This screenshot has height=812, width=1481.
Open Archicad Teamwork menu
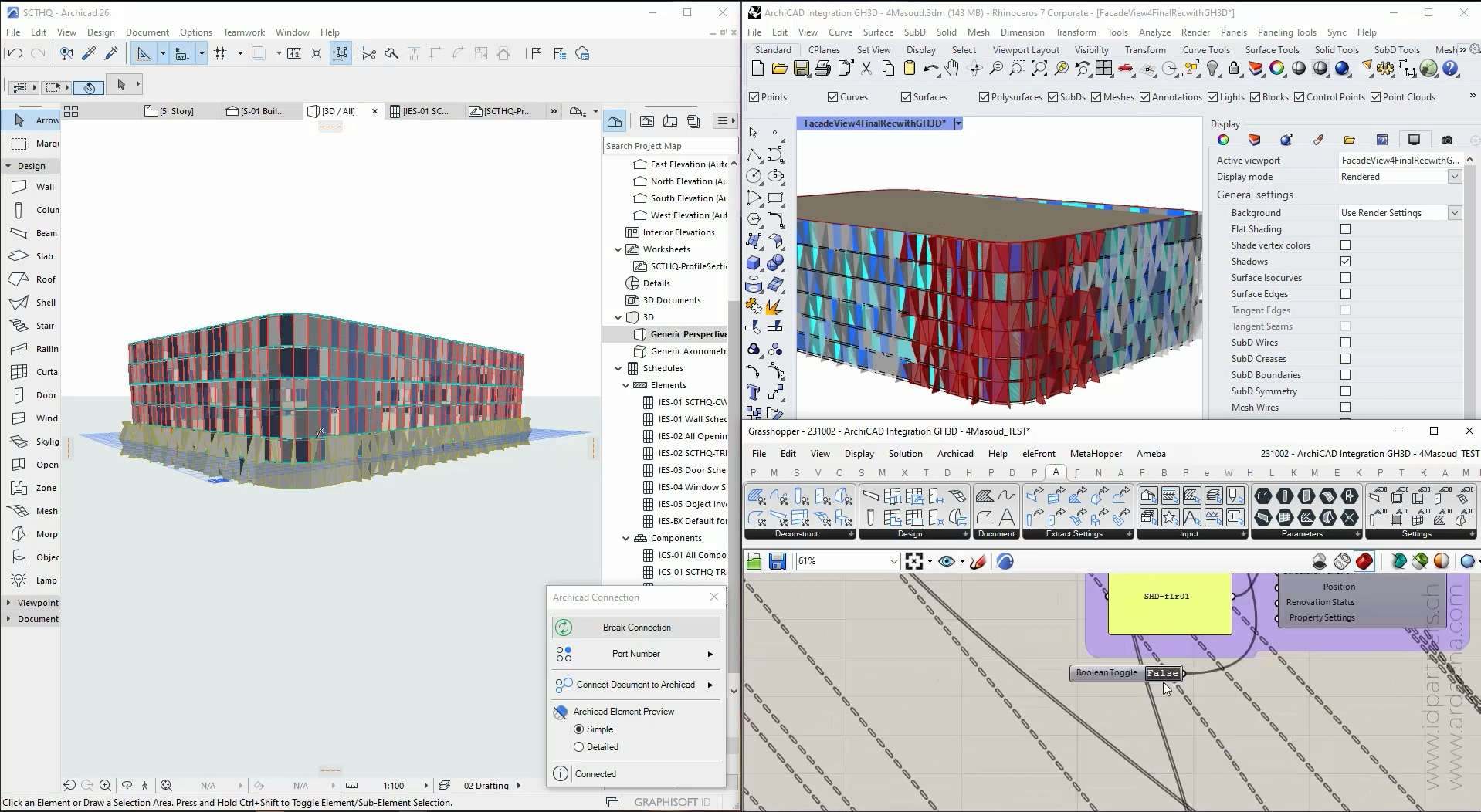tap(244, 32)
